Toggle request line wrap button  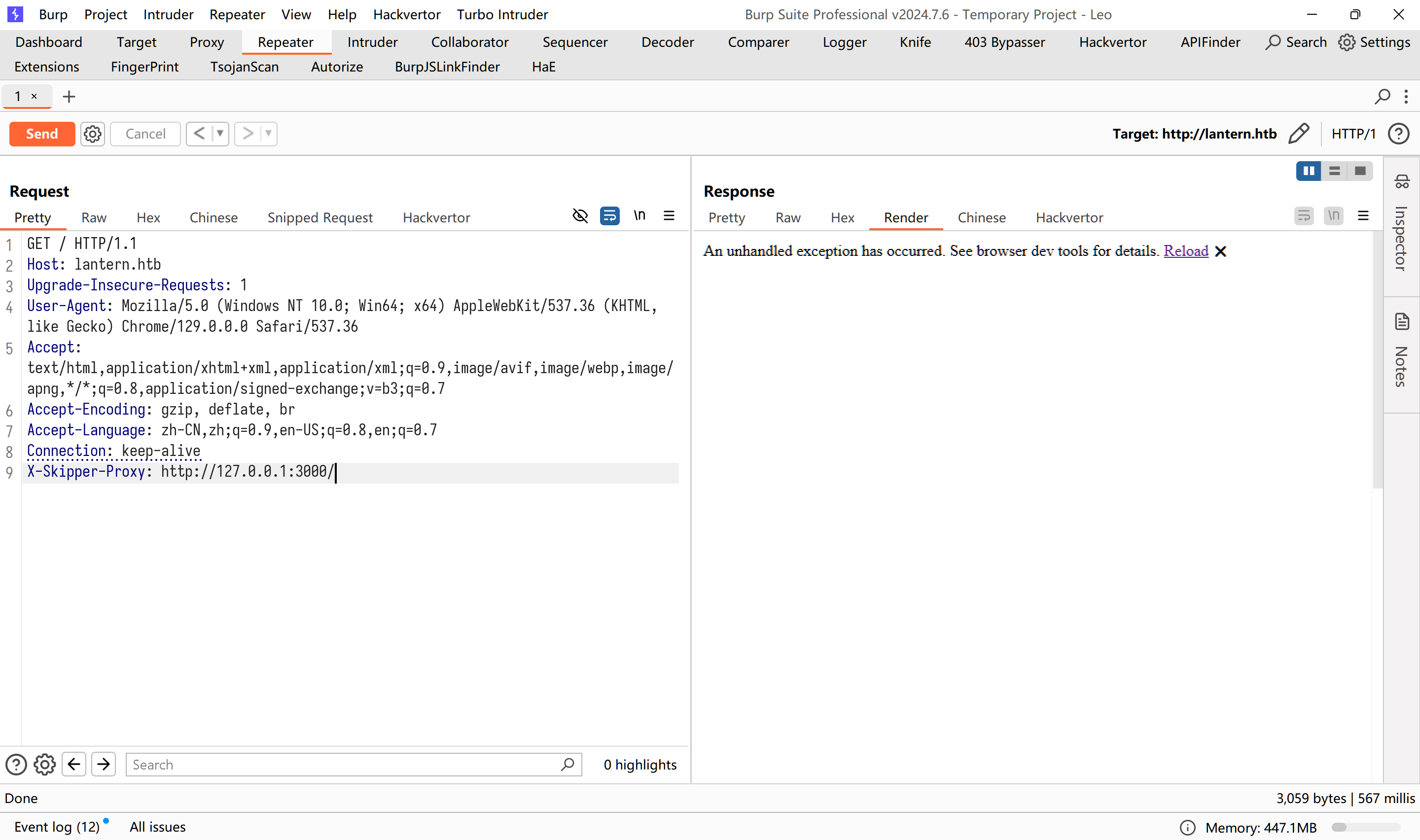coord(609,215)
